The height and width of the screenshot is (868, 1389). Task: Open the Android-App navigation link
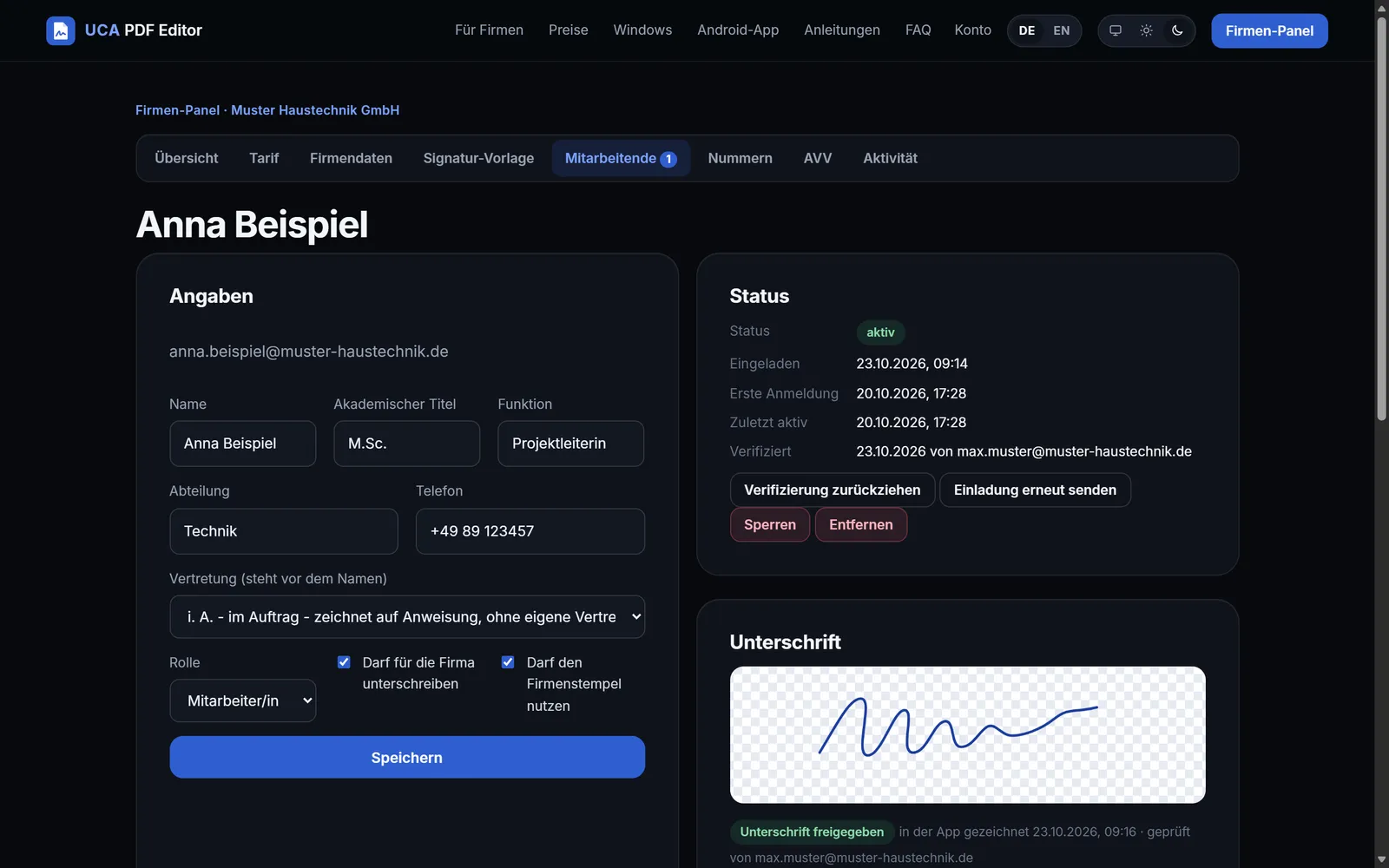[738, 30]
